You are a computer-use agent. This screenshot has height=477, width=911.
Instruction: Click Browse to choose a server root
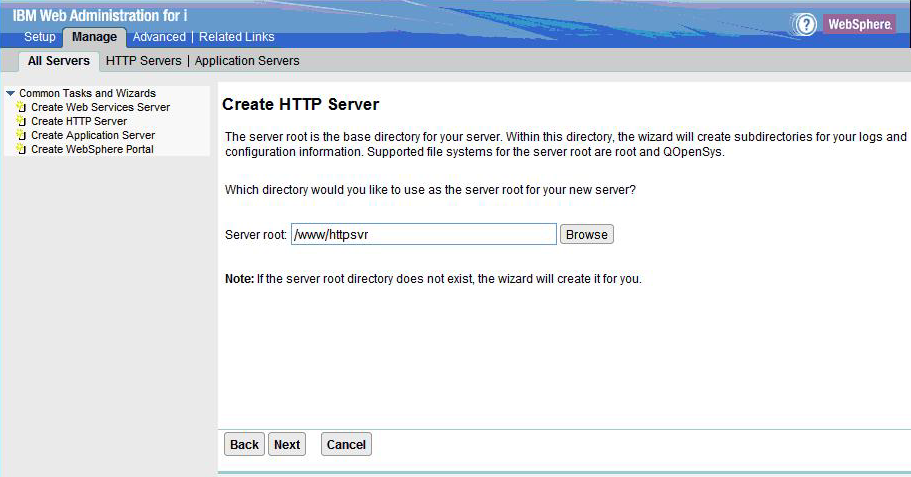[587, 234]
